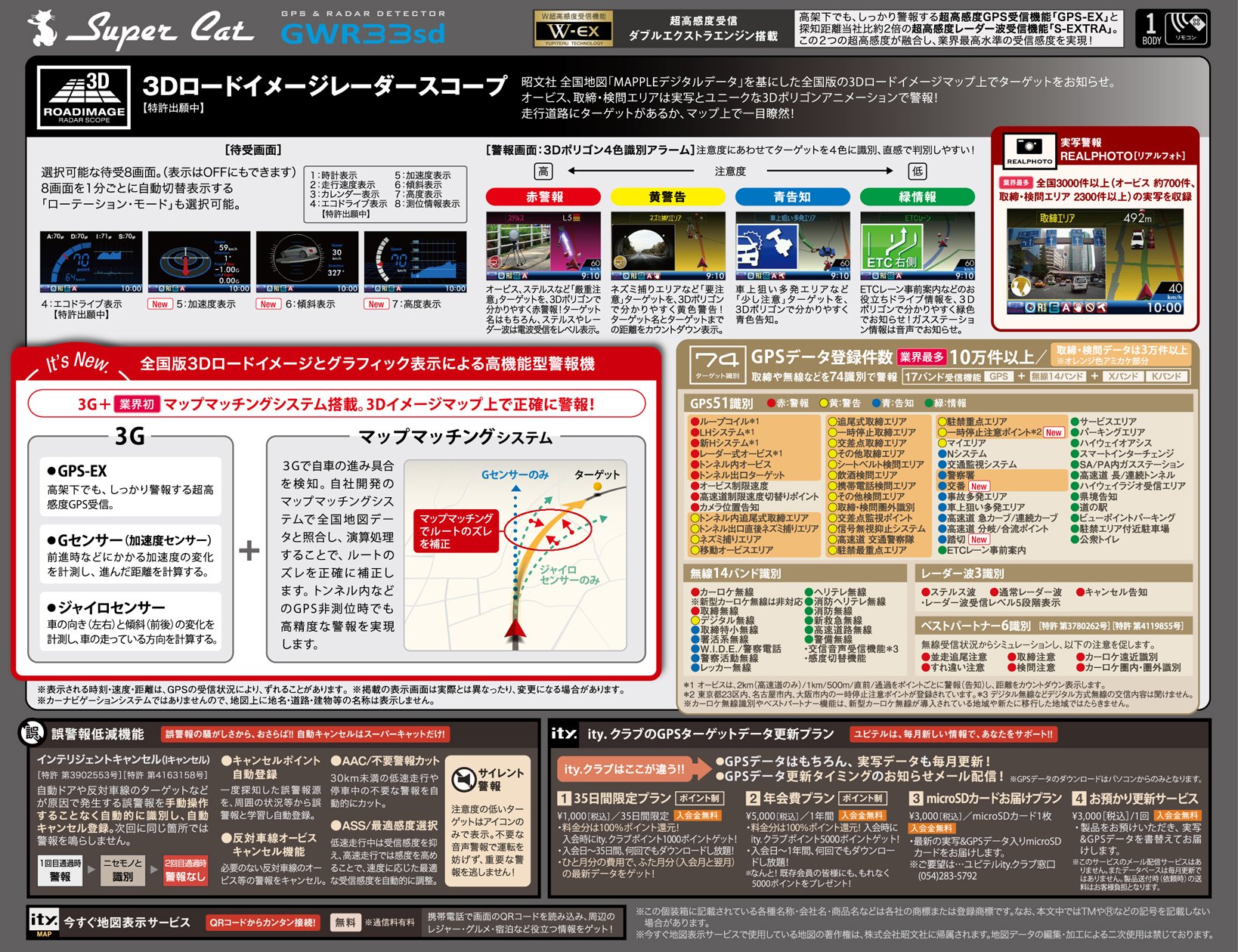Click the サービスエリア list entry
1238x952 pixels.
[1103, 422]
